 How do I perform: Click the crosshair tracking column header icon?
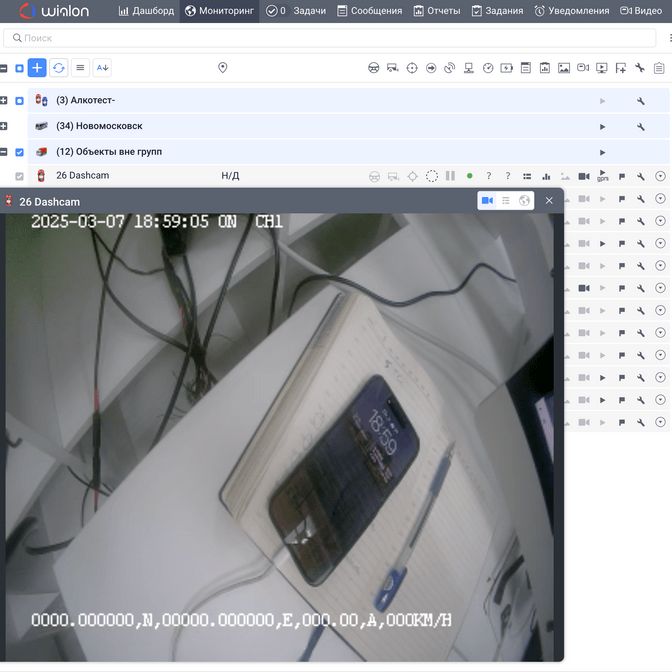pos(412,68)
